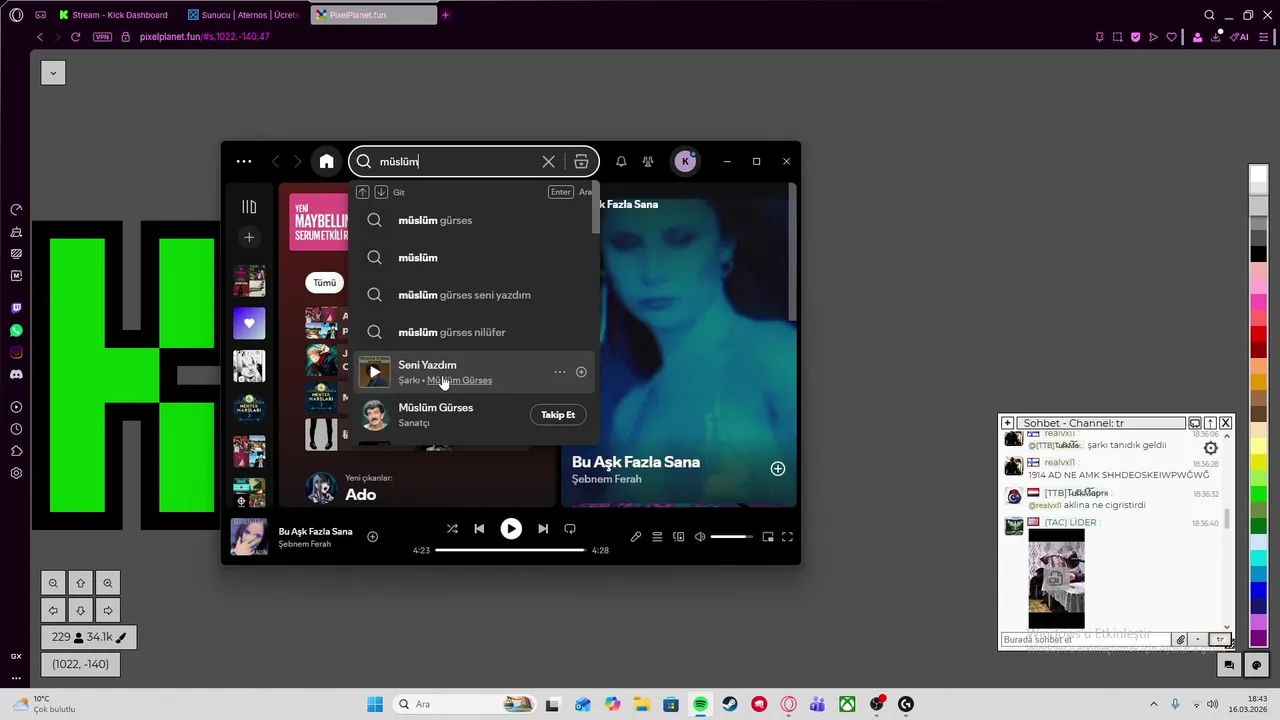Click the song progress bar
1280x720 pixels.
tap(510, 550)
